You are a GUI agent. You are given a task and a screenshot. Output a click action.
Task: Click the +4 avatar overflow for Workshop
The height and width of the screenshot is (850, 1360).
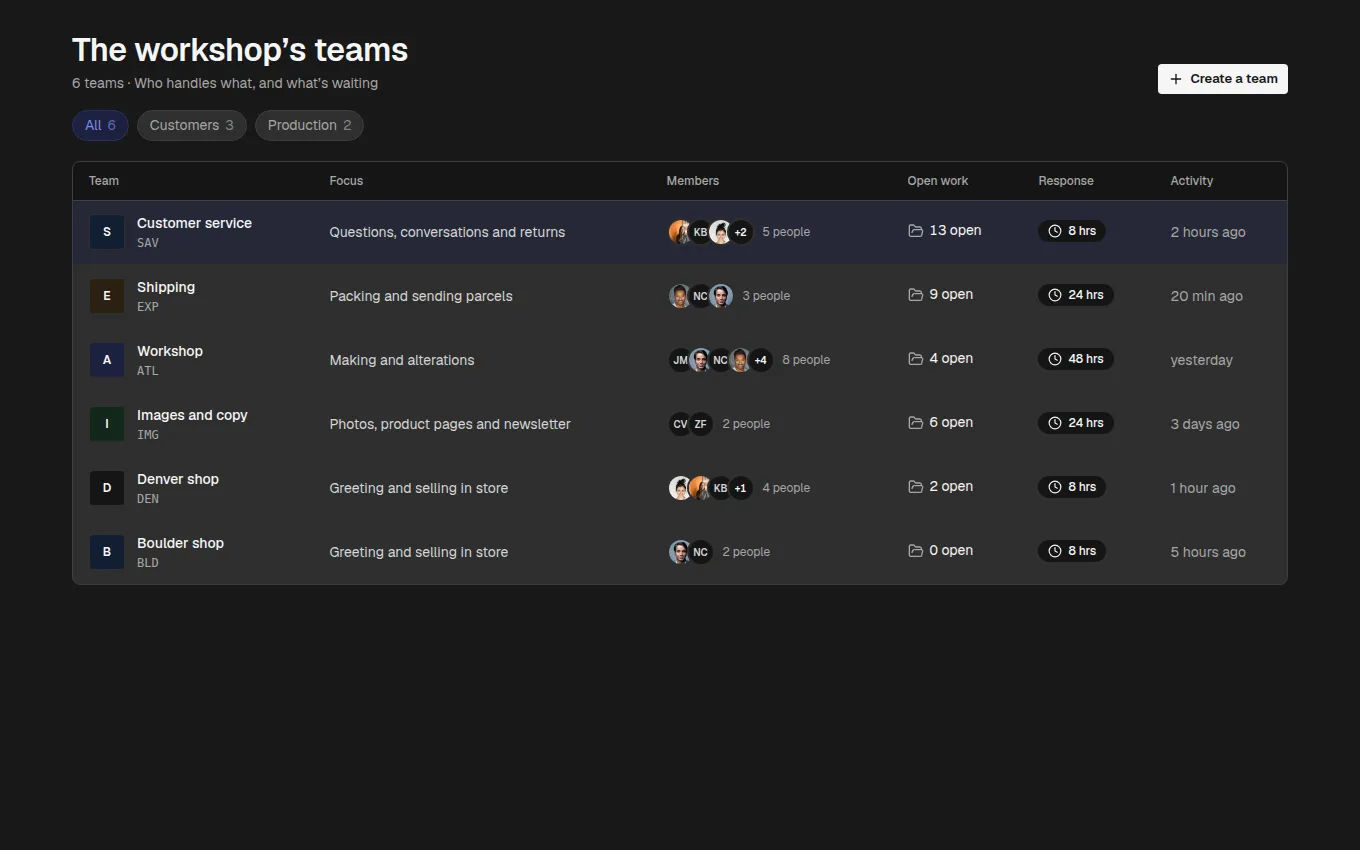760,360
